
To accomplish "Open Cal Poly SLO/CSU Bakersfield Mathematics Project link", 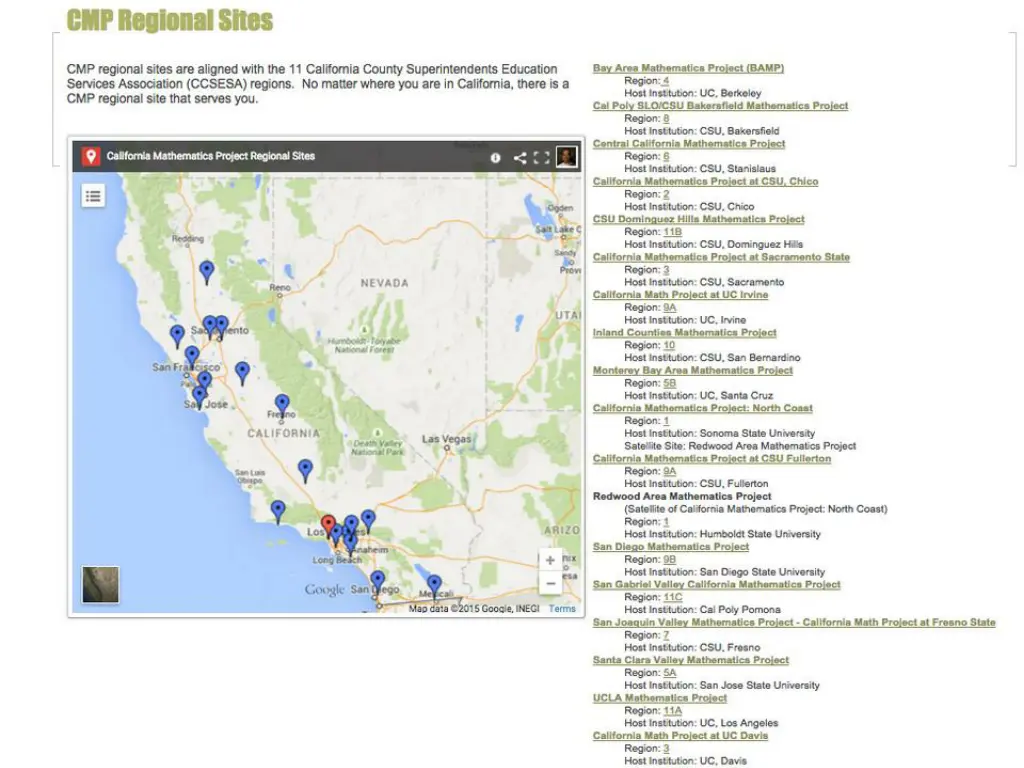I will coord(720,106).
